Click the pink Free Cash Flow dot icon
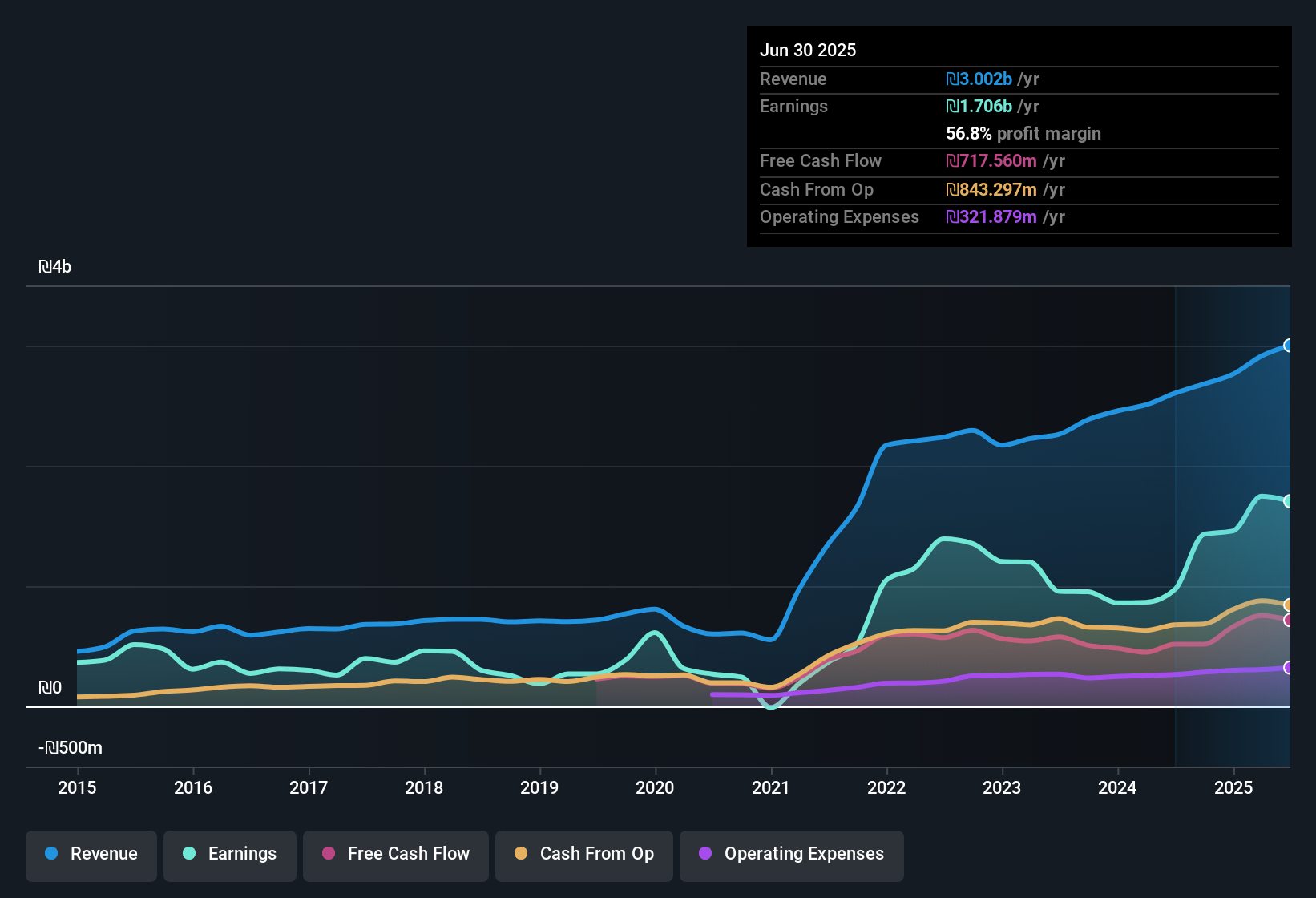 coord(328,854)
